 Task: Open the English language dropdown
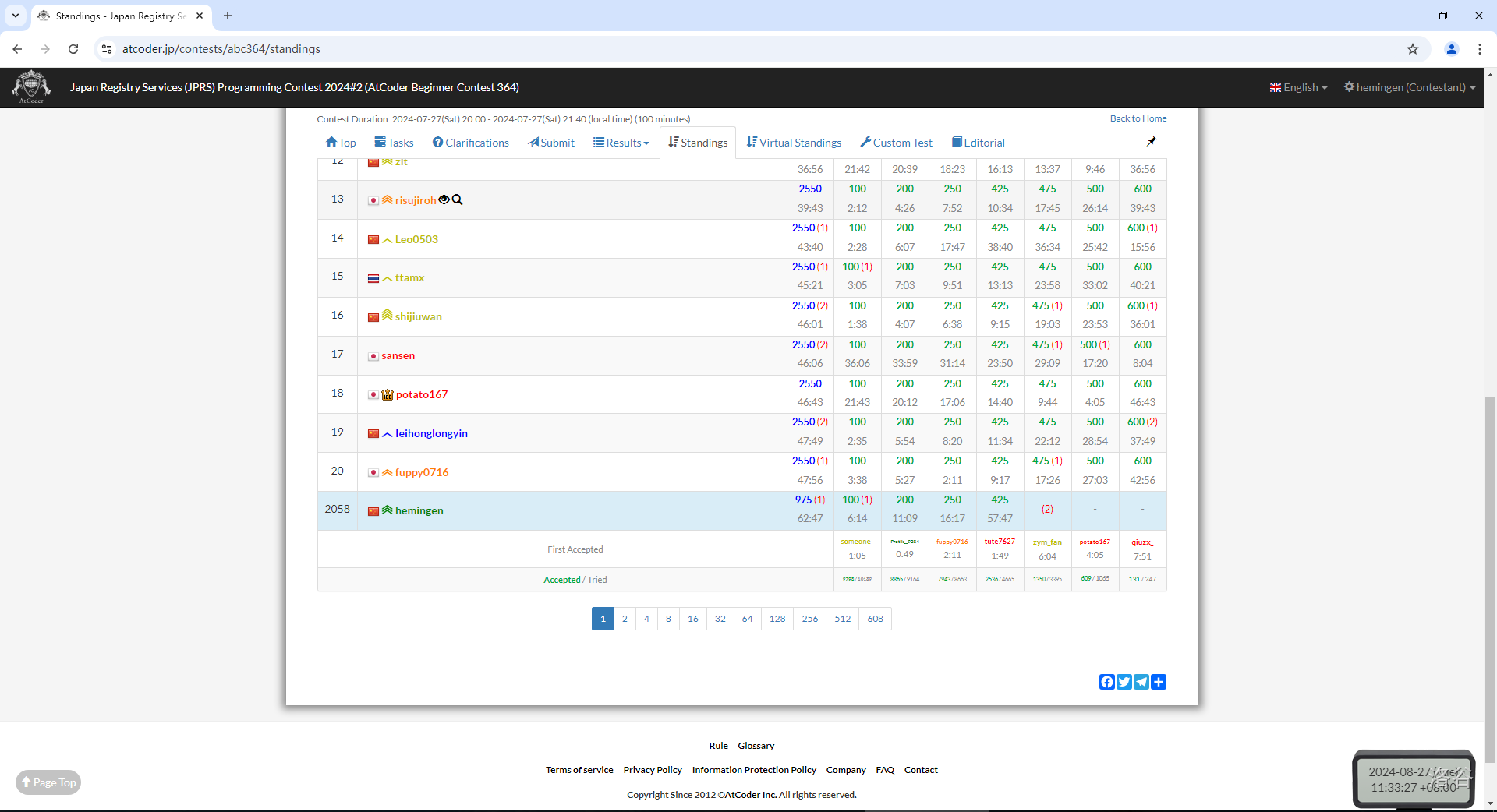point(1298,87)
